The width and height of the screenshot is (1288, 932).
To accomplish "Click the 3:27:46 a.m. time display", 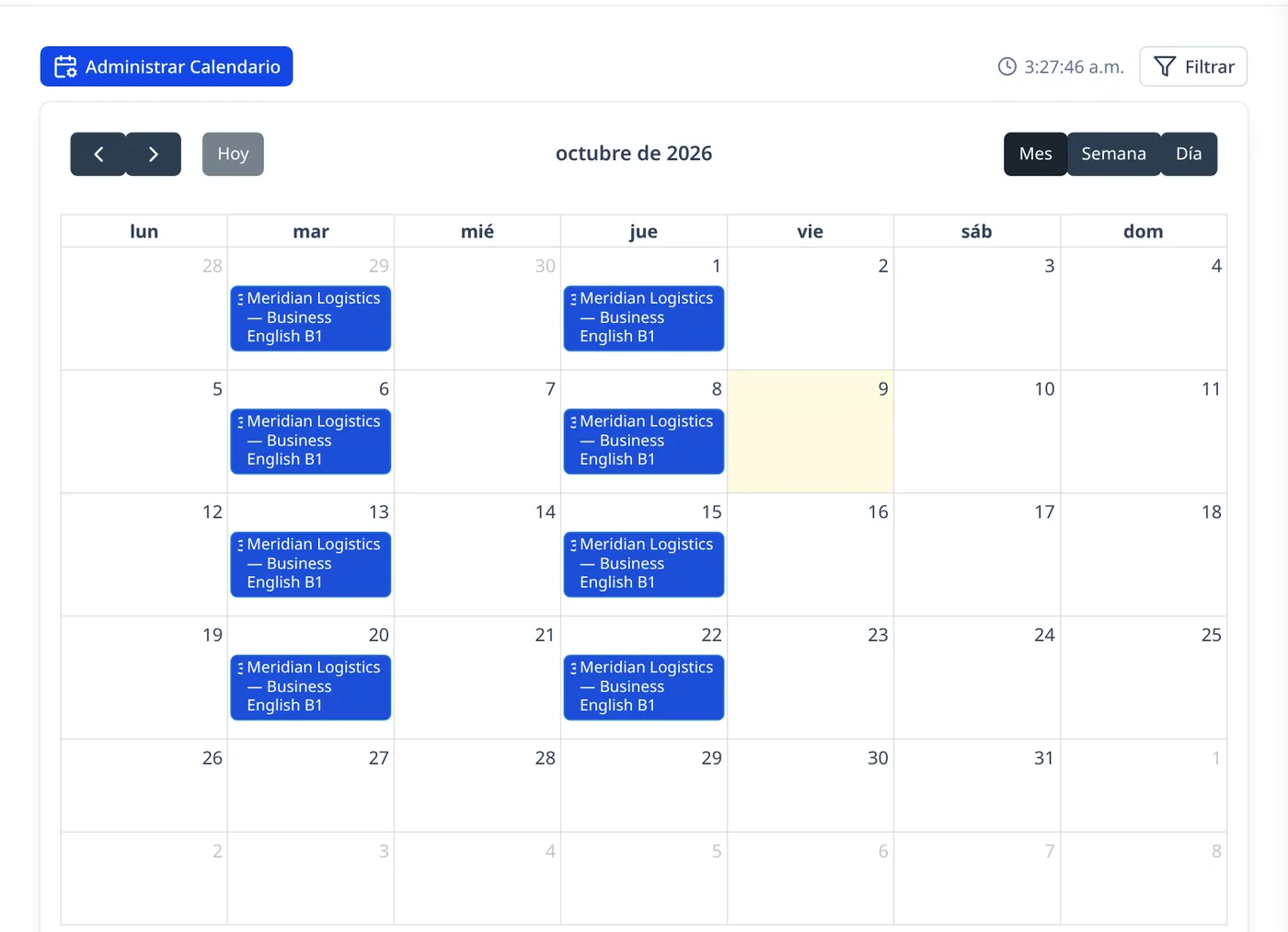I will [x=1074, y=67].
